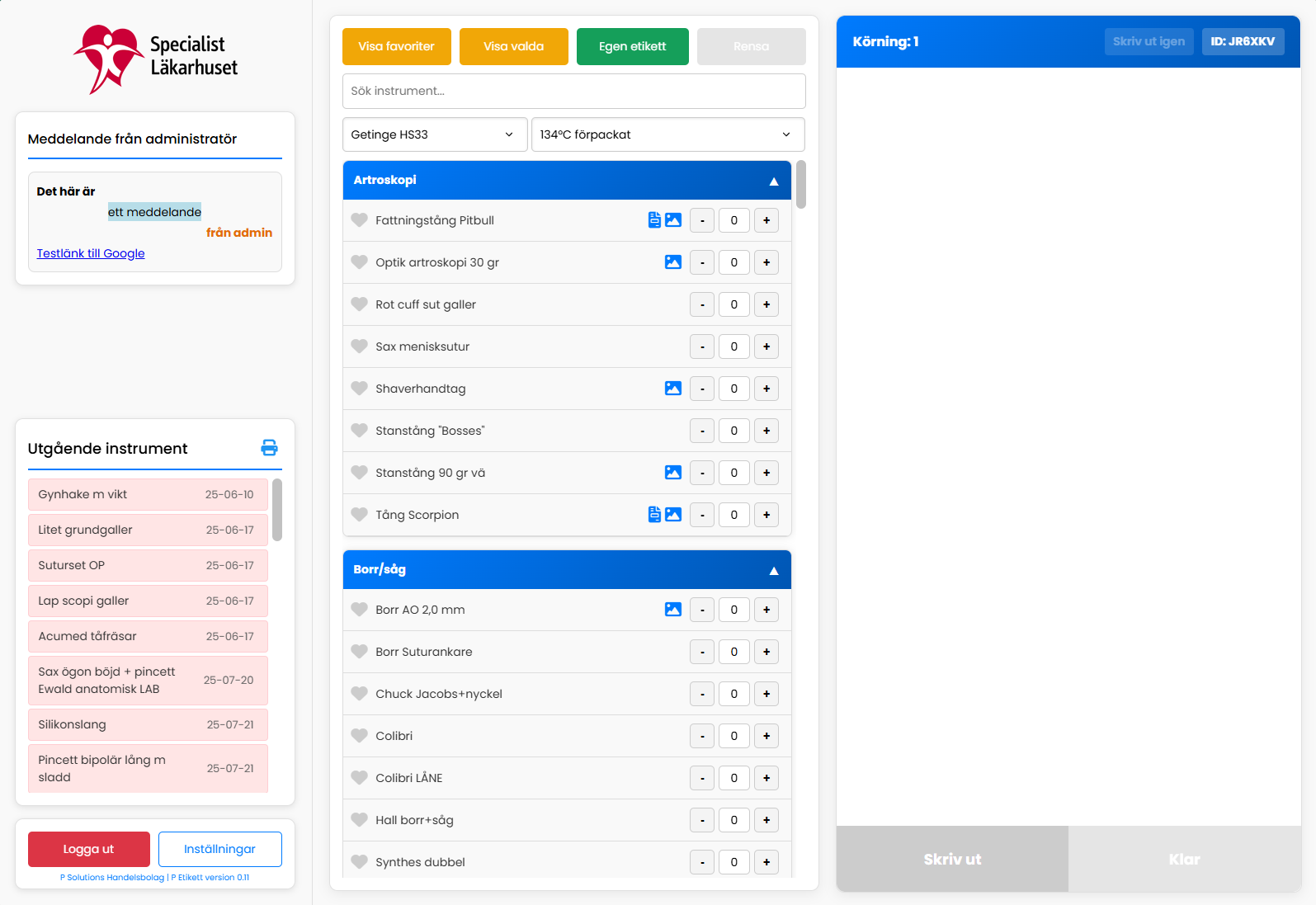
Task: Click the Logga ut button
Action: tap(89, 849)
